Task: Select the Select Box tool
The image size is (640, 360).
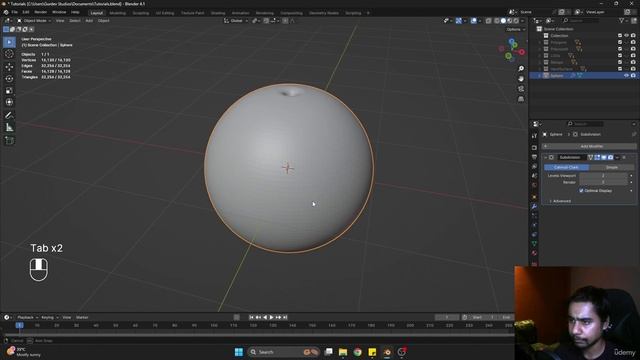Action: click(9, 42)
